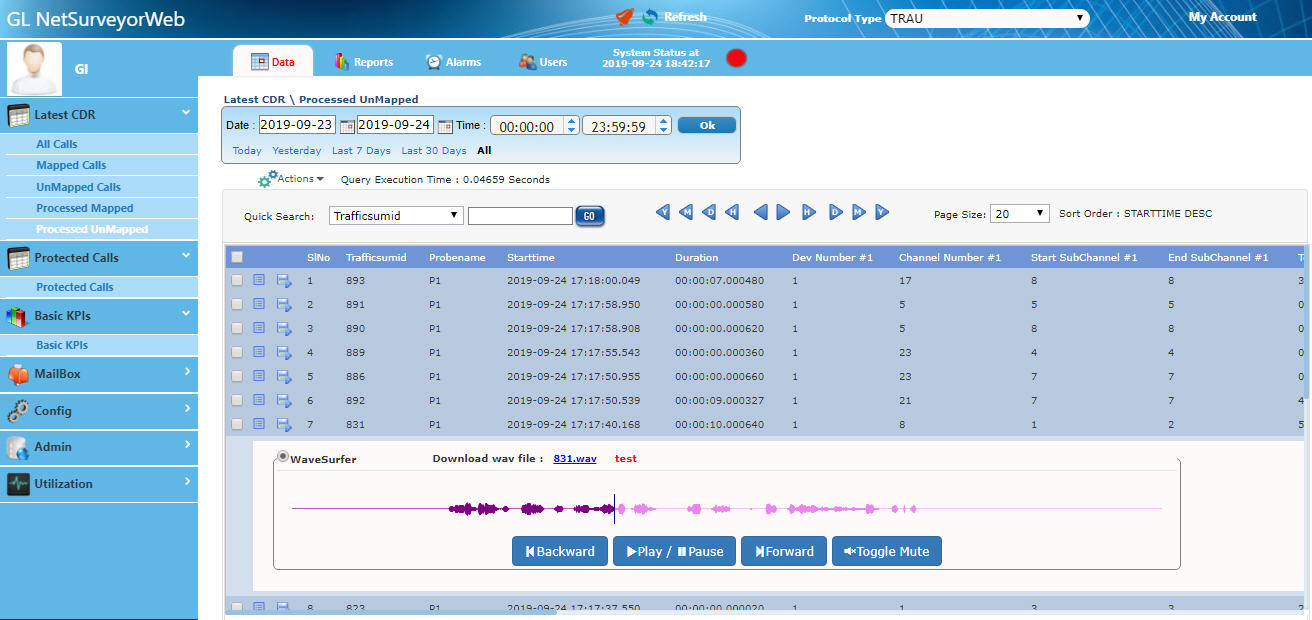Switch to the Alarms tab
The height and width of the screenshot is (620, 1312).
click(x=453, y=62)
